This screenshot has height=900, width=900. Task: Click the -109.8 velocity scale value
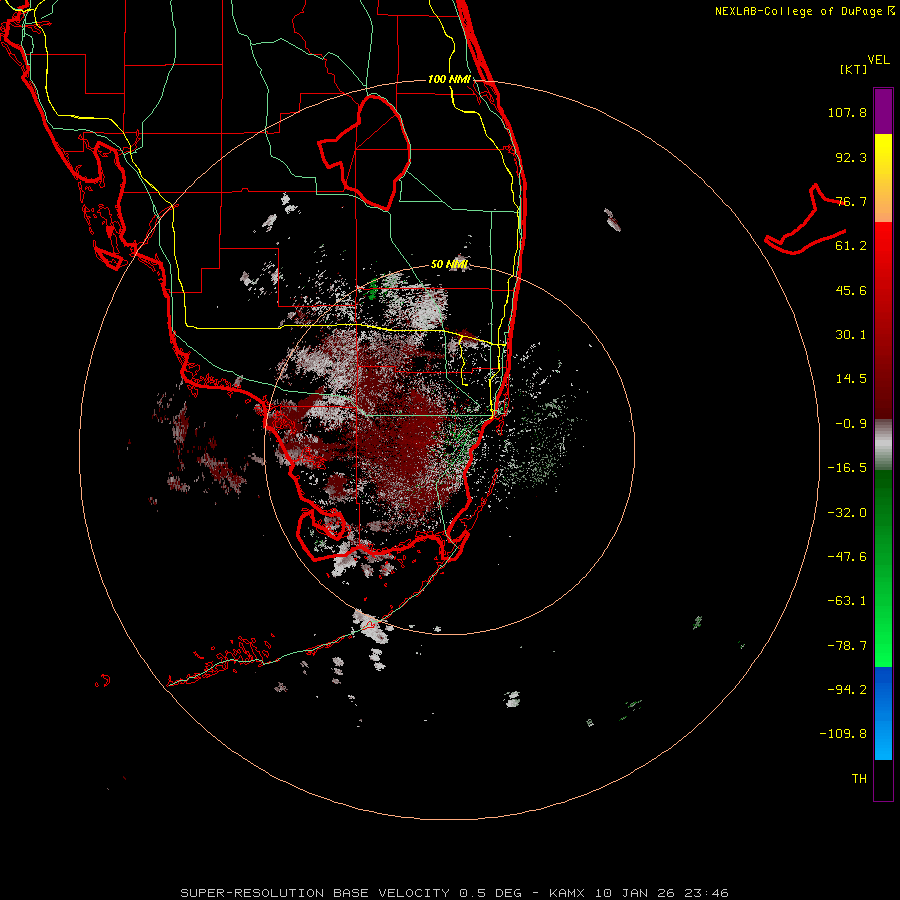(x=843, y=734)
